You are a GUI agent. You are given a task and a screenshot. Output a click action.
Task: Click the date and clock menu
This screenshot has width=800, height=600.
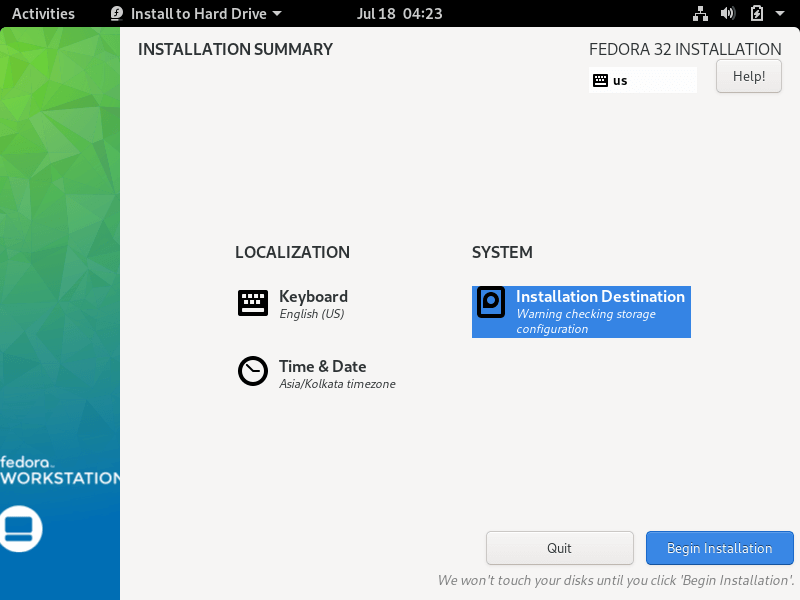pos(399,13)
